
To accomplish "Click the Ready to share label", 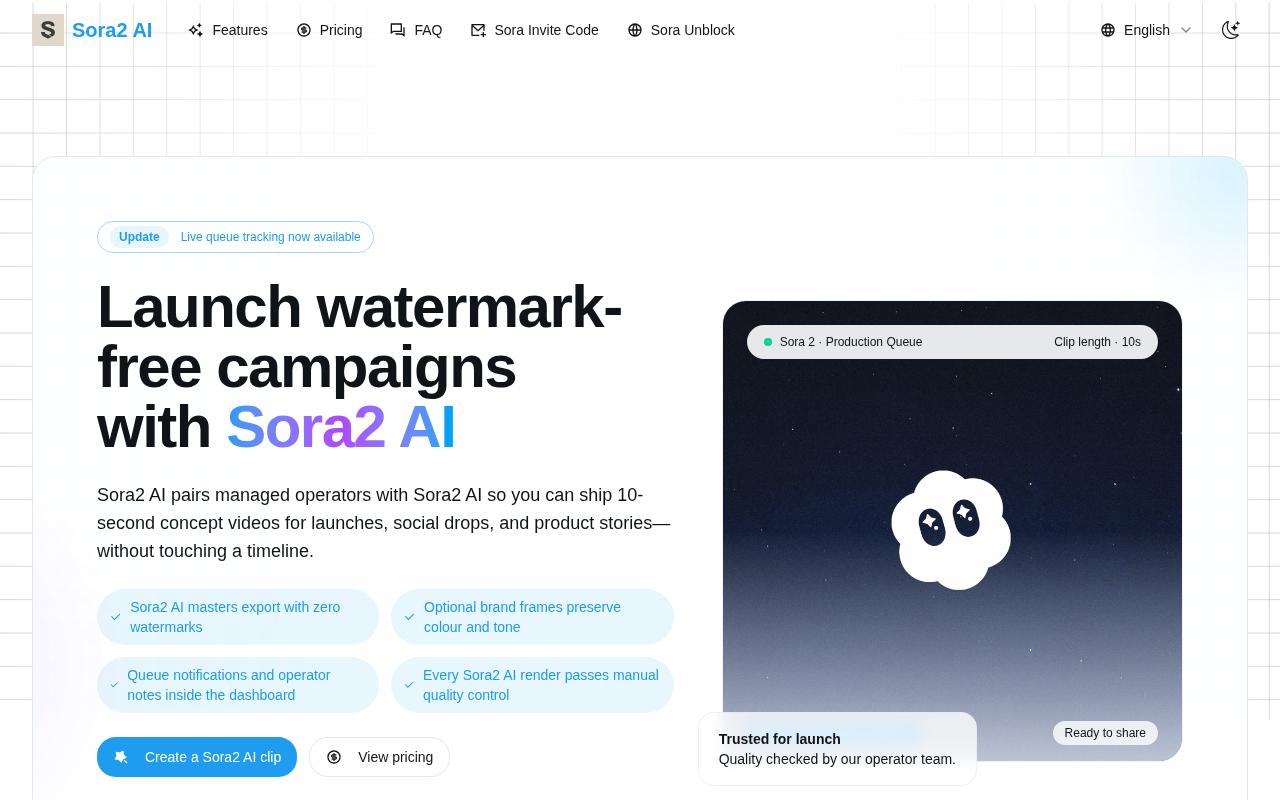I will coord(1105,733).
